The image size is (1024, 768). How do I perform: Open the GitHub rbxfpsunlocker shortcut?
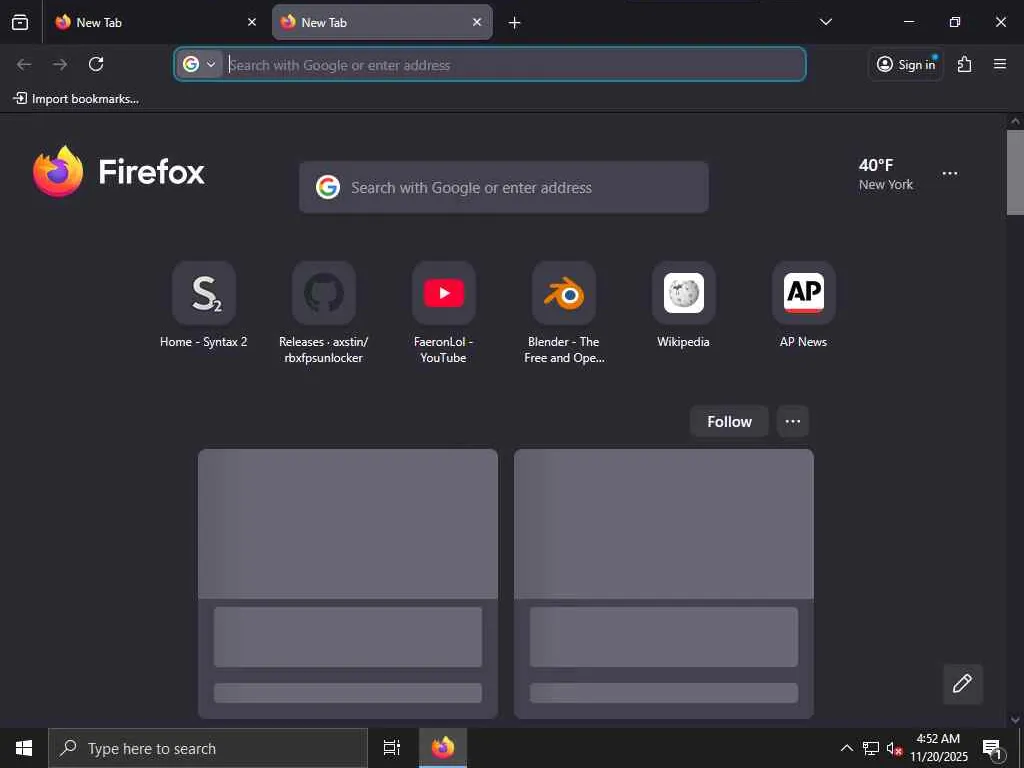click(x=324, y=313)
